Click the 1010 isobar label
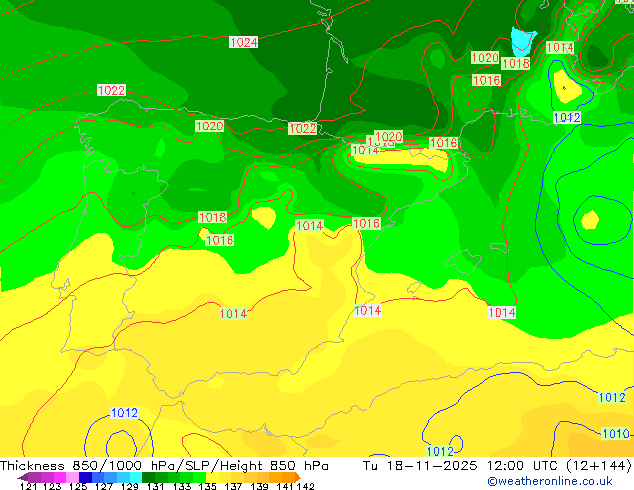634x490 pixels. (x=616, y=434)
